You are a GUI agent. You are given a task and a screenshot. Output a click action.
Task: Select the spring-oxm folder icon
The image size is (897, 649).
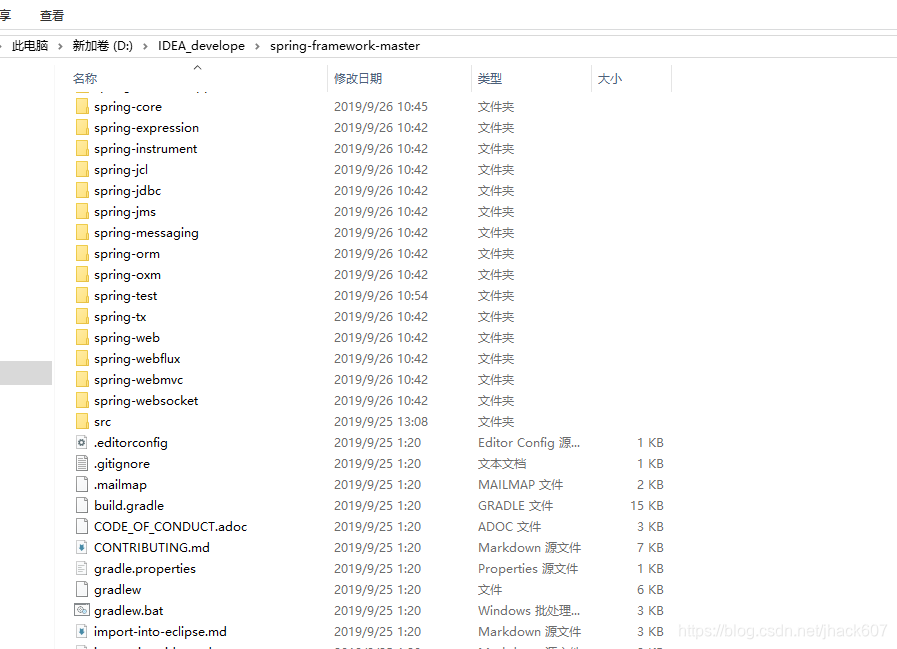click(82, 274)
